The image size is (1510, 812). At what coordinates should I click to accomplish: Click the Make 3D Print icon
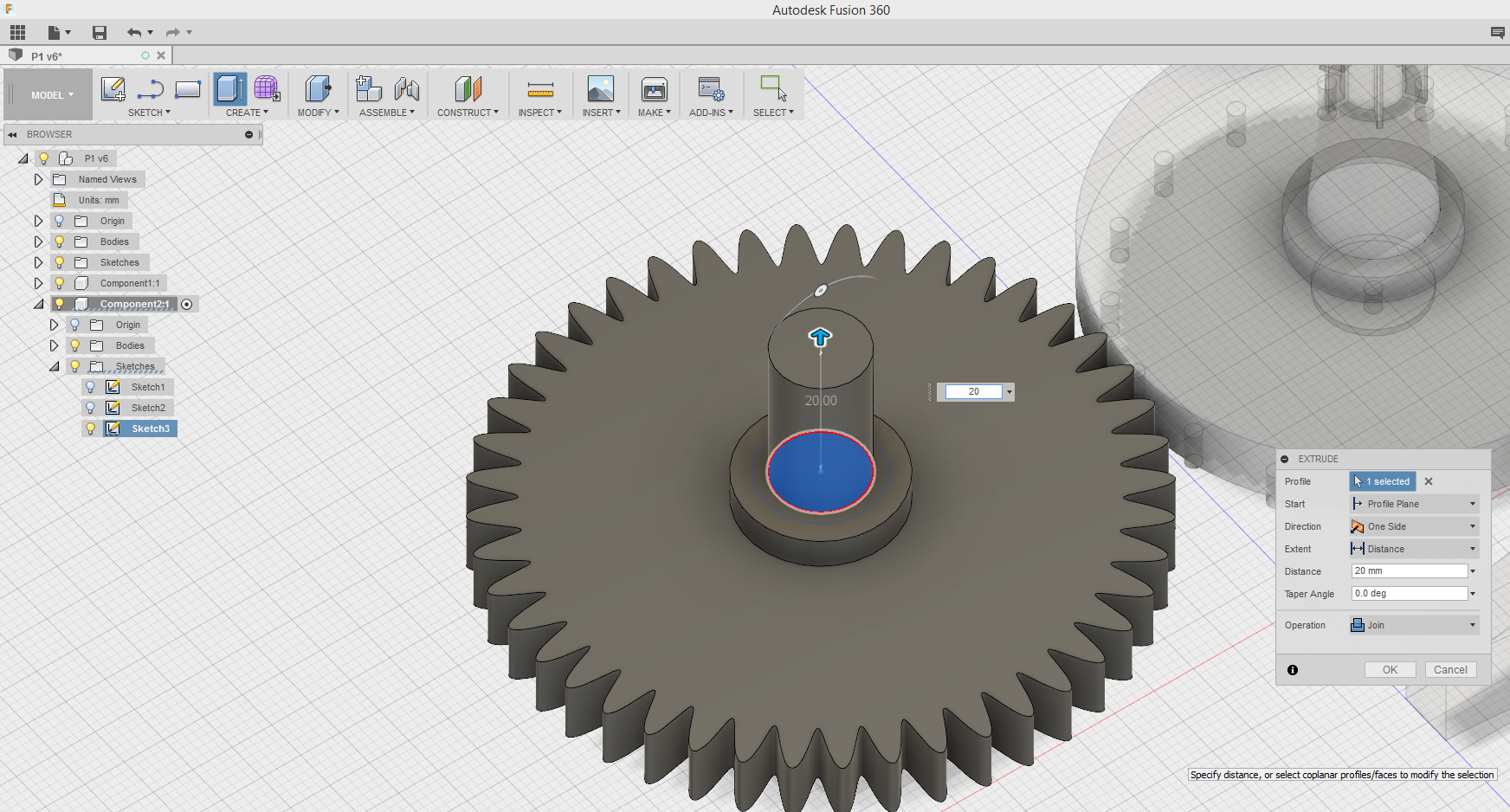coord(655,89)
